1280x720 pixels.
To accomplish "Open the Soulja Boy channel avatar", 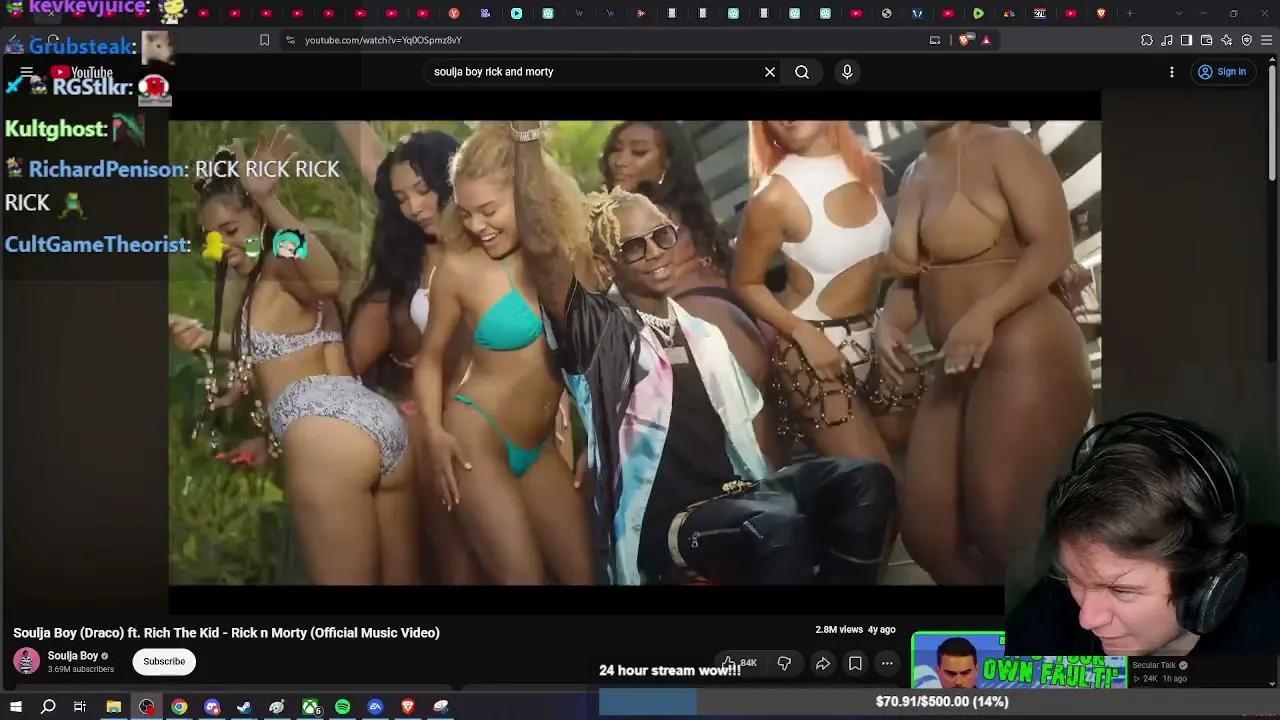I will tap(27, 661).
